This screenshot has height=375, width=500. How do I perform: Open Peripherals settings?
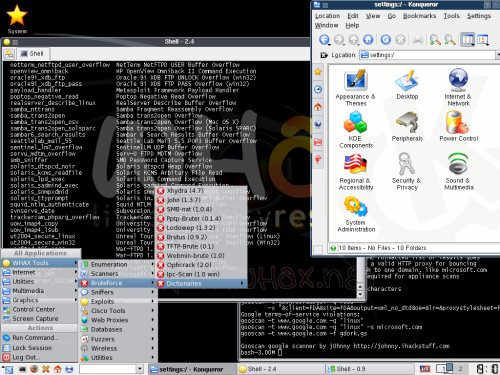[407, 126]
